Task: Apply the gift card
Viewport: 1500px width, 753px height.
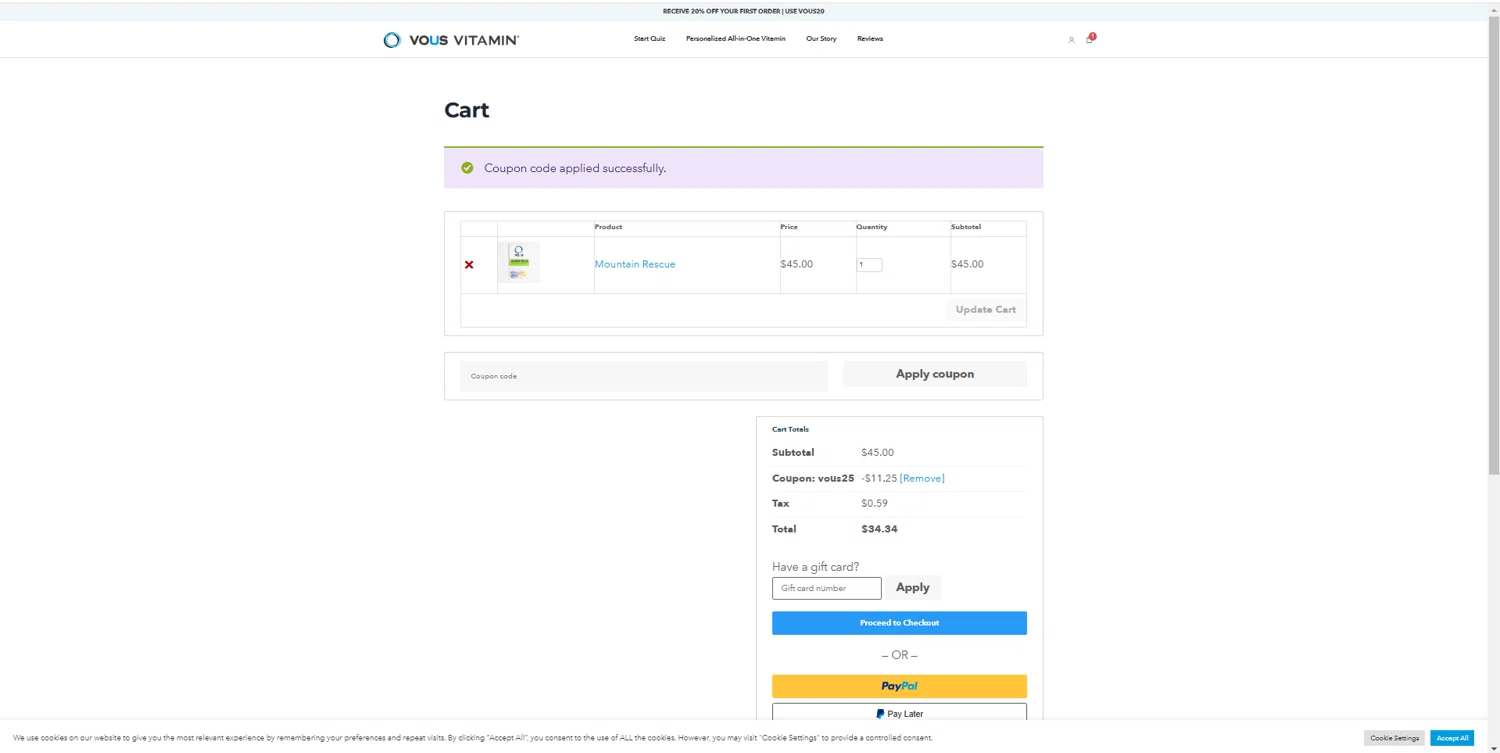Action: click(913, 588)
